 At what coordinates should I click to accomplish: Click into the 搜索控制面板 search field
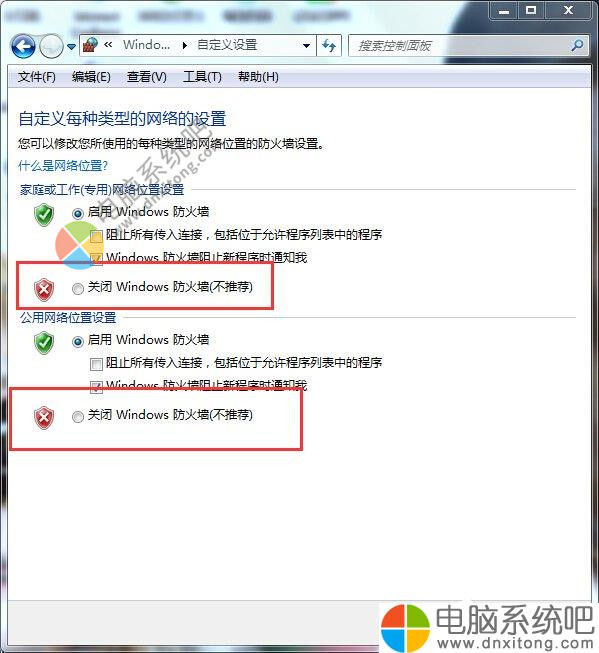(x=462, y=45)
